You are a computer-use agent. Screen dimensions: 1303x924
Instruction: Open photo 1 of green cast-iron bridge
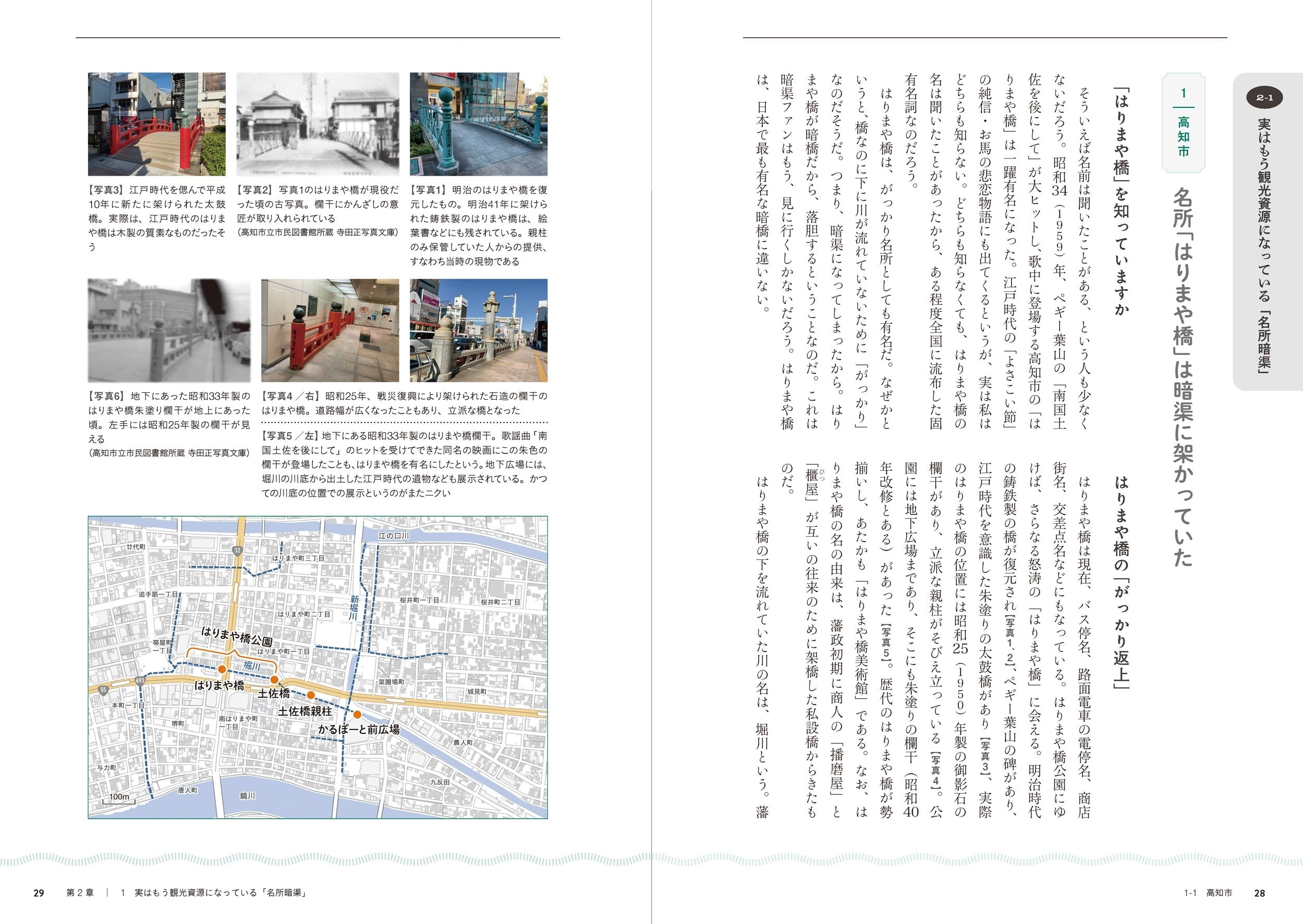click(478, 124)
